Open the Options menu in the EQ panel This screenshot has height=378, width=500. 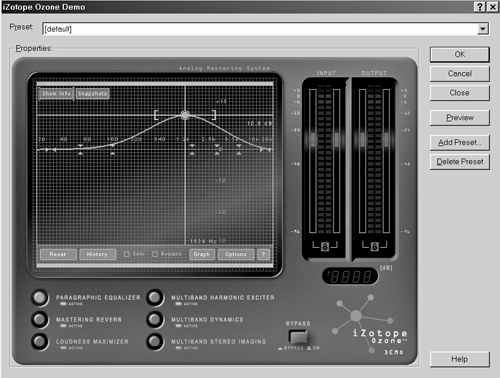click(236, 254)
